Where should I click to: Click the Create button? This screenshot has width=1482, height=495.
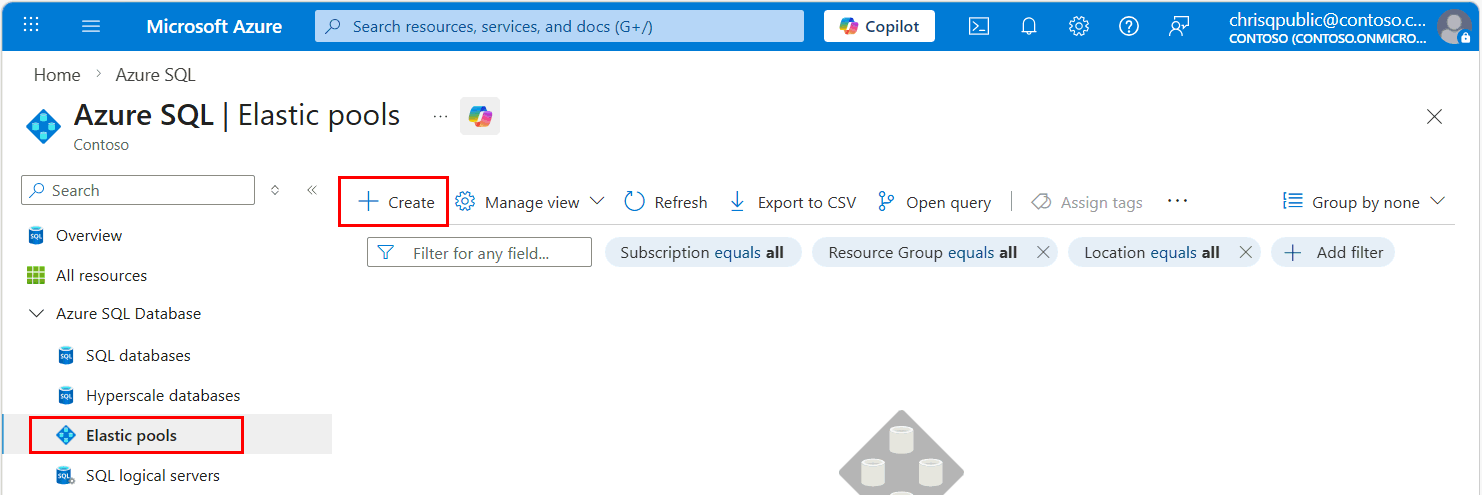(x=396, y=202)
